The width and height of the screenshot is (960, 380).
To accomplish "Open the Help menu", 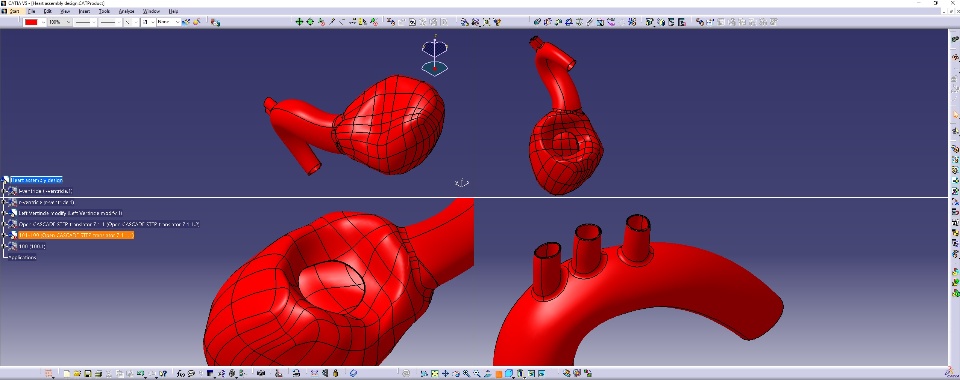I will point(173,11).
